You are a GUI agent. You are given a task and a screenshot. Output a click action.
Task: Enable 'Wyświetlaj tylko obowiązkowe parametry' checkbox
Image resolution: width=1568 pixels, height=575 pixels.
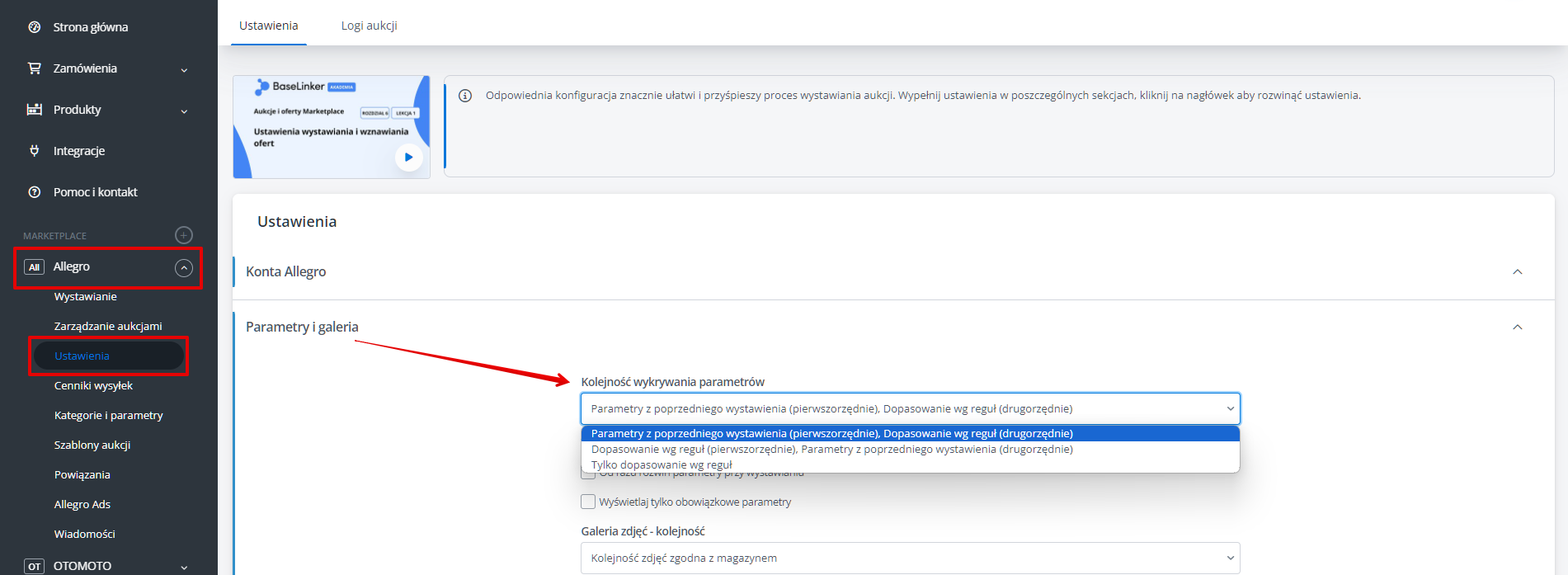[x=588, y=502]
